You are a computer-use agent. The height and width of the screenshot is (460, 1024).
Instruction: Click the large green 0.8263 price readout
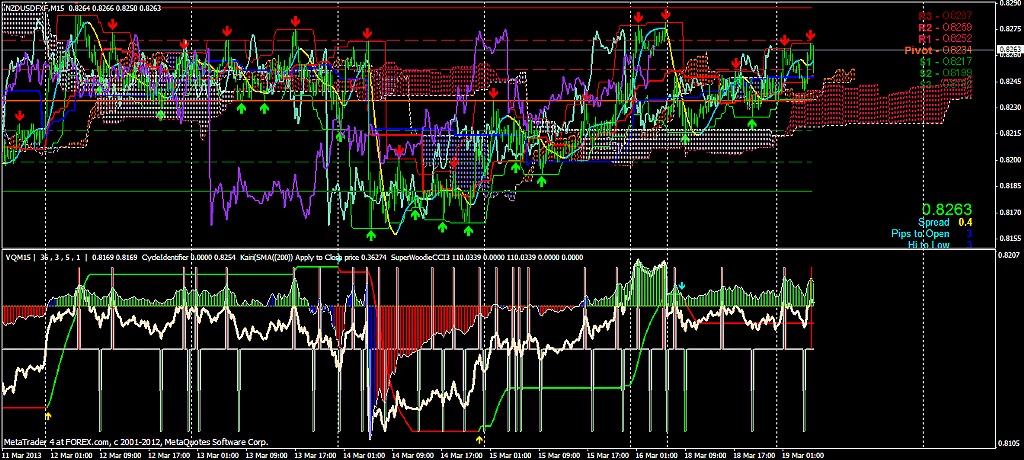[x=945, y=210]
